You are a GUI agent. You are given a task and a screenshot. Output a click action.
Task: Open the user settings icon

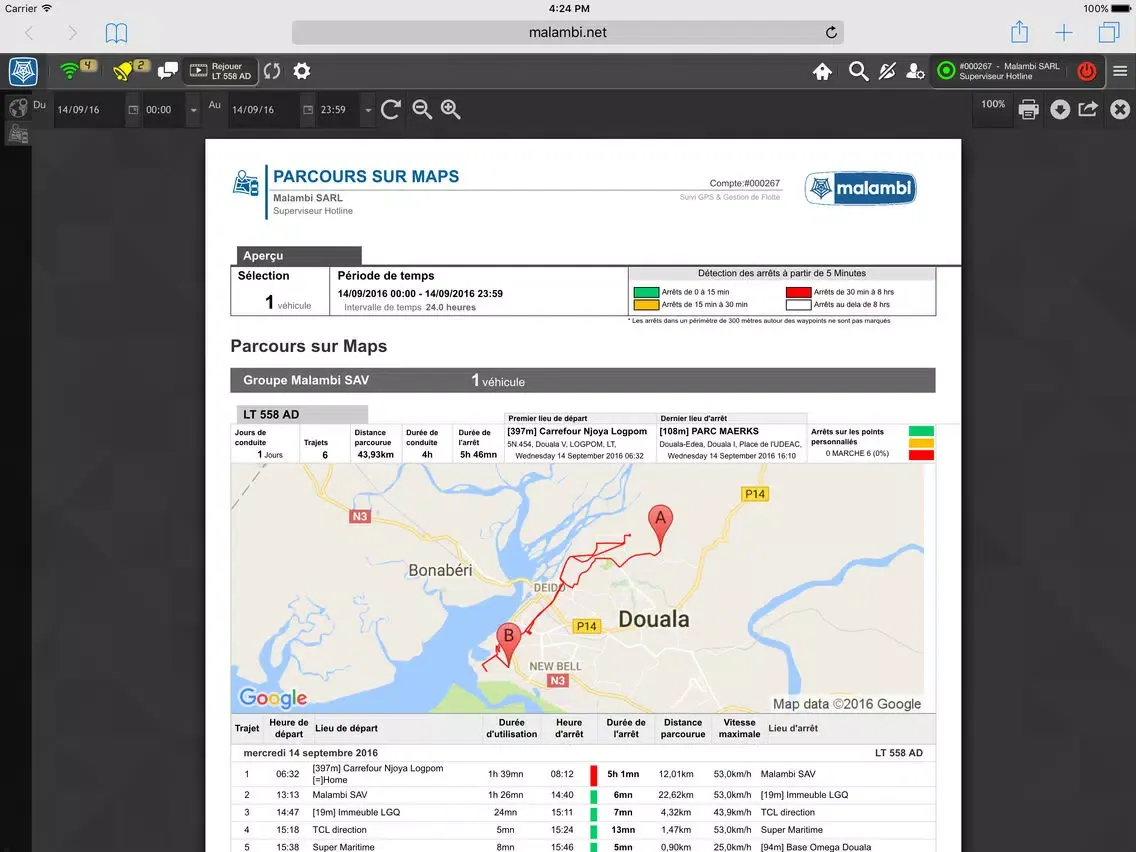pyautogui.click(x=915, y=71)
